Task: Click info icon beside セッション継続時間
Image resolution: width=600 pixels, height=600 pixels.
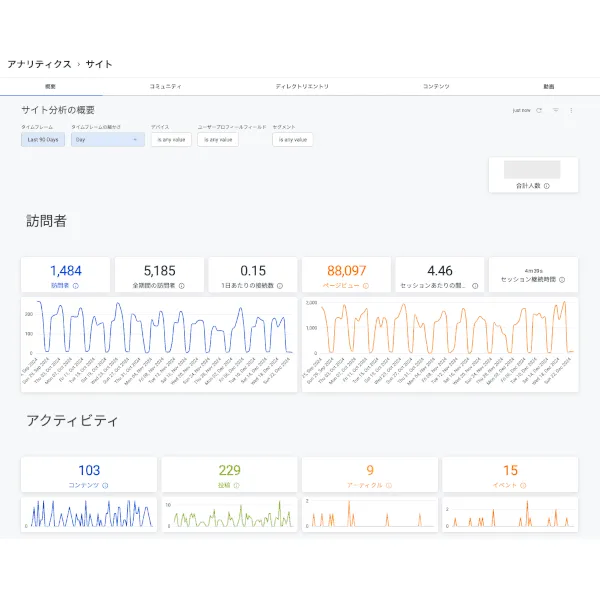Action: (562, 280)
